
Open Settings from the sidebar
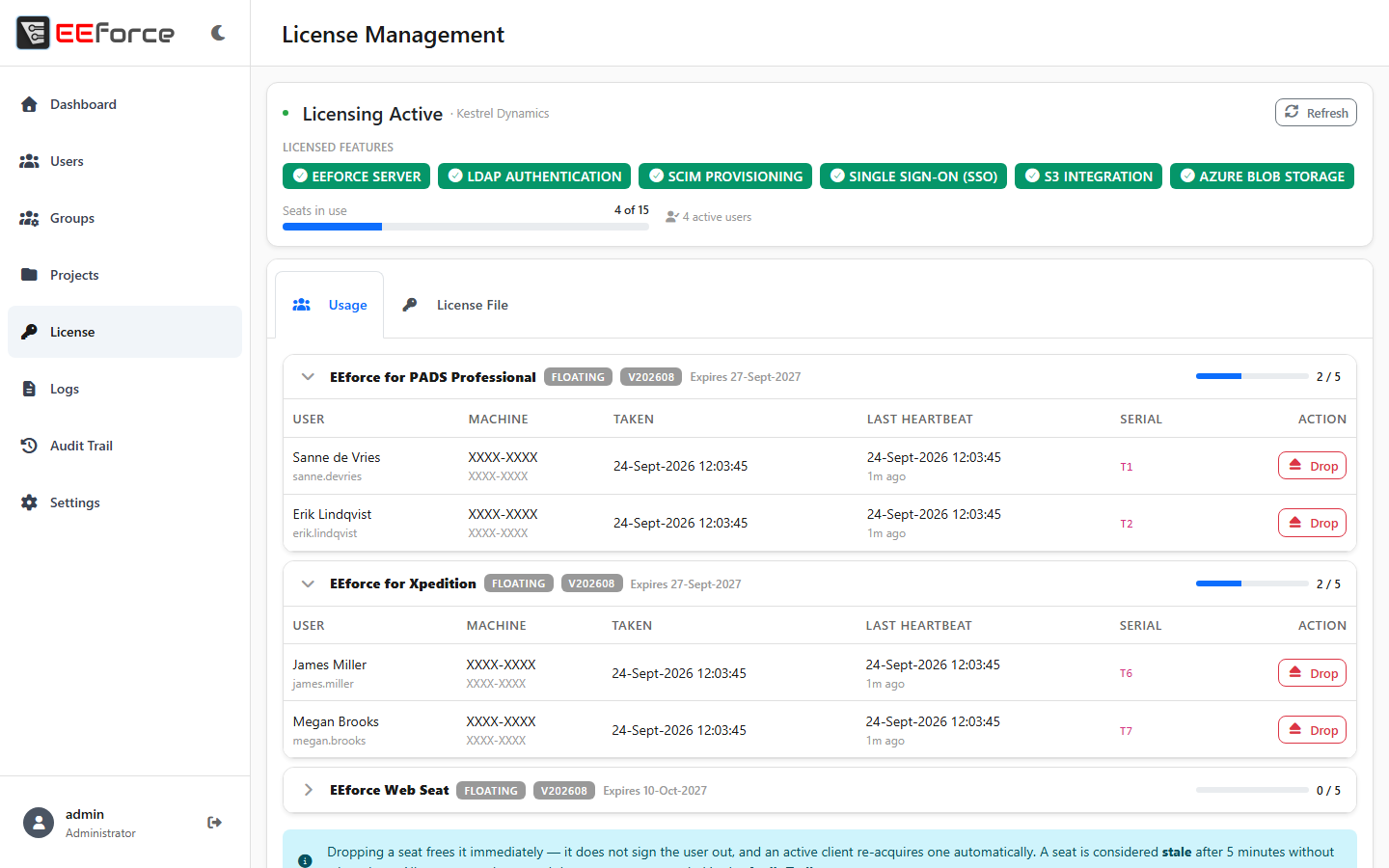[124, 502]
